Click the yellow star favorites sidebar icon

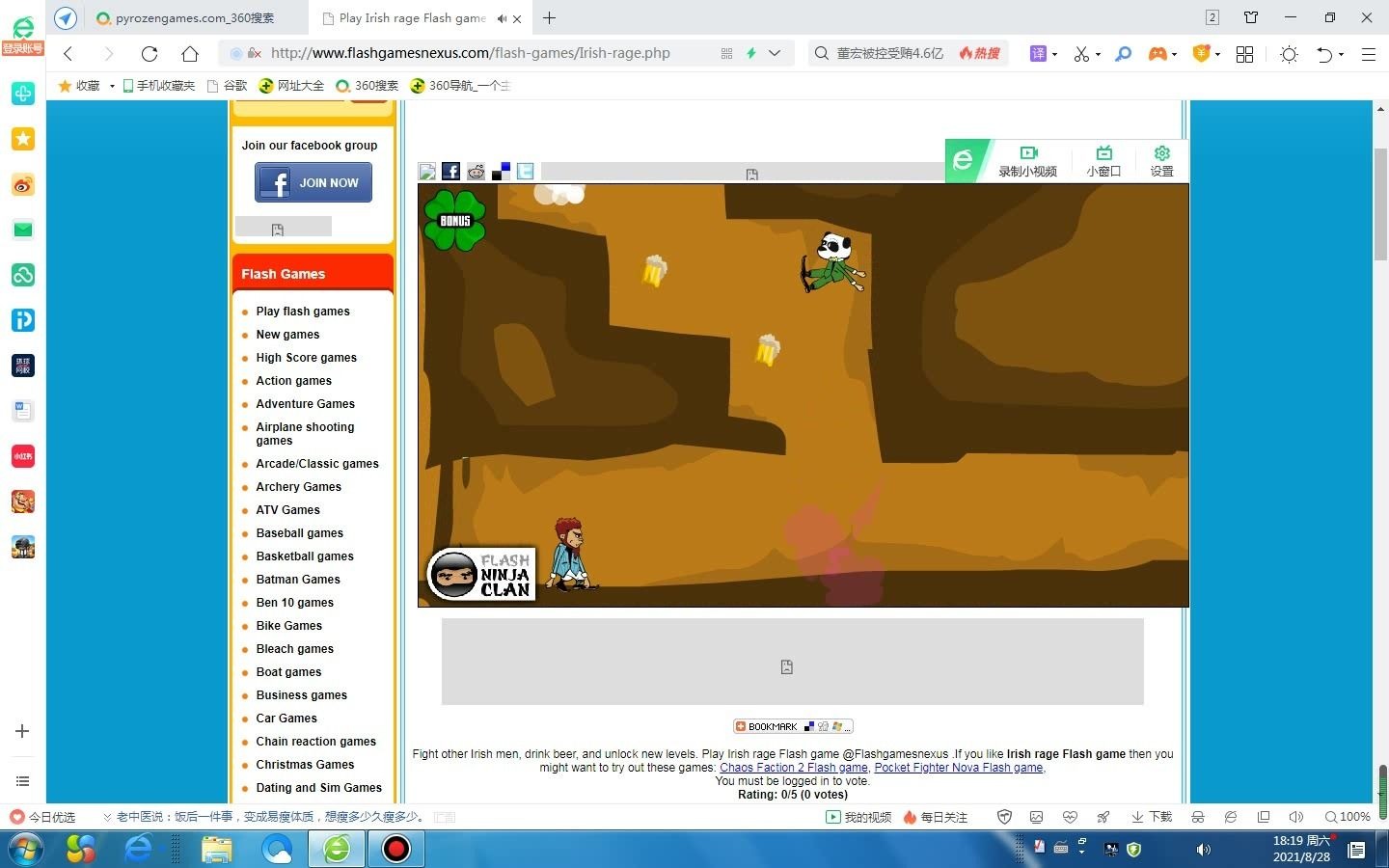click(23, 139)
